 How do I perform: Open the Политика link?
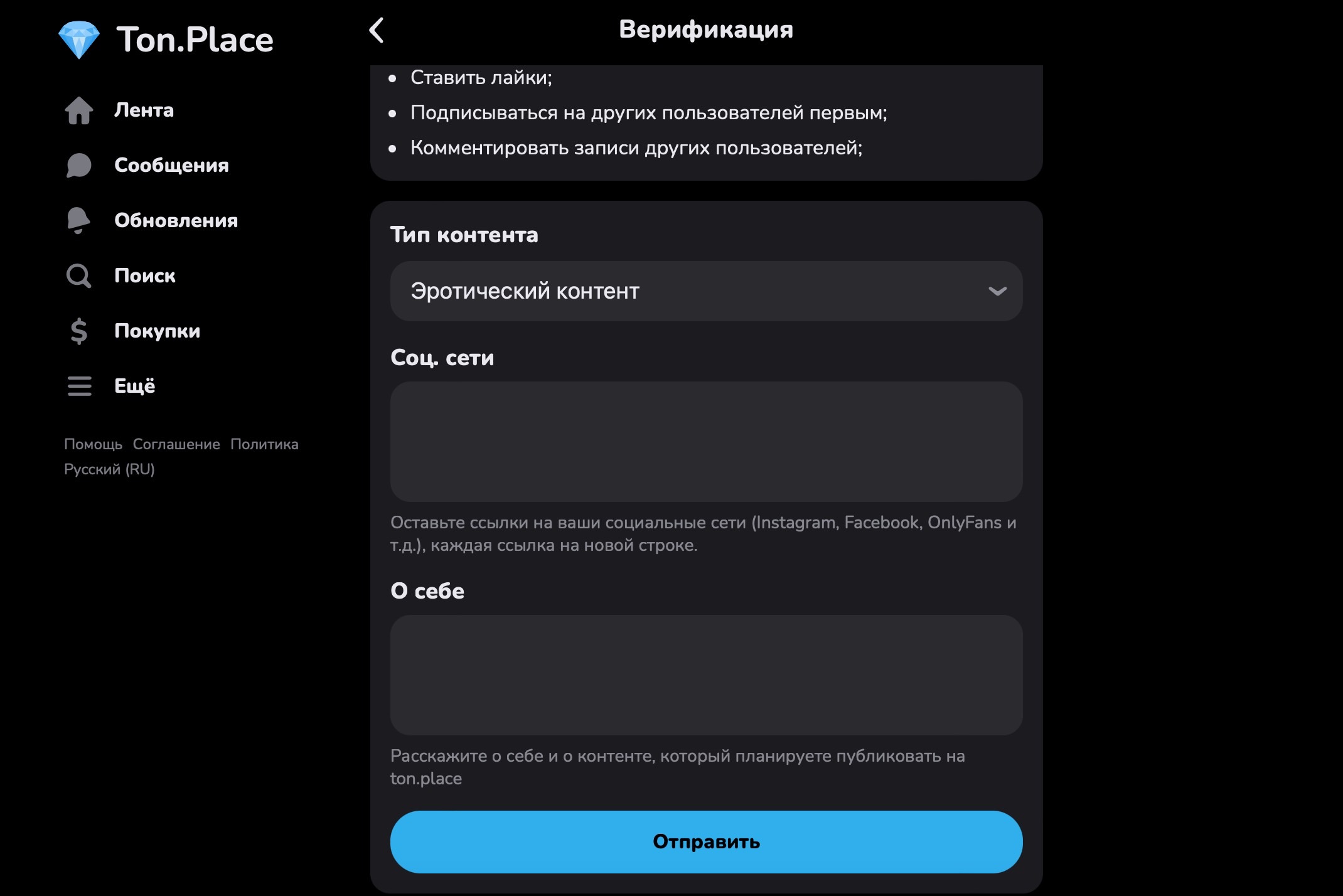(x=264, y=444)
